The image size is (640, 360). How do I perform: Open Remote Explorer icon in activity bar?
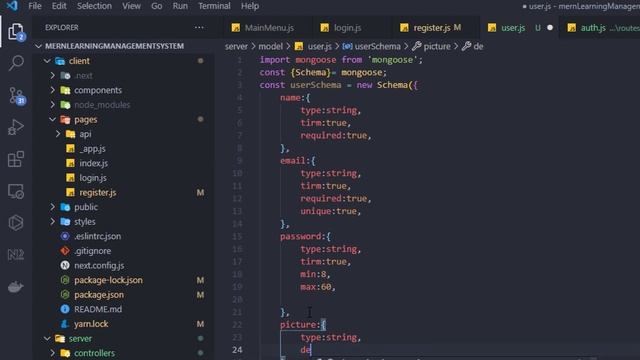coord(16,191)
